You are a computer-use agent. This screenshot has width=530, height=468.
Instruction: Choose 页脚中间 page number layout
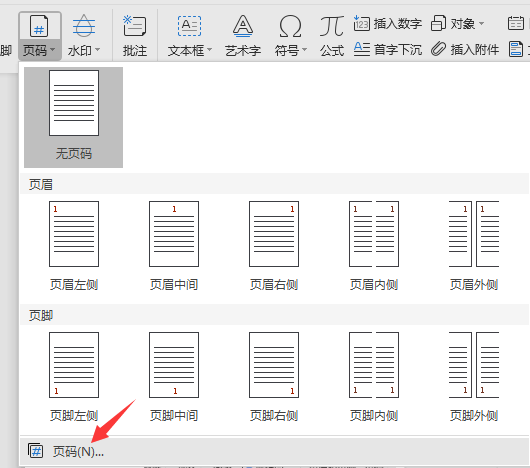click(x=174, y=377)
